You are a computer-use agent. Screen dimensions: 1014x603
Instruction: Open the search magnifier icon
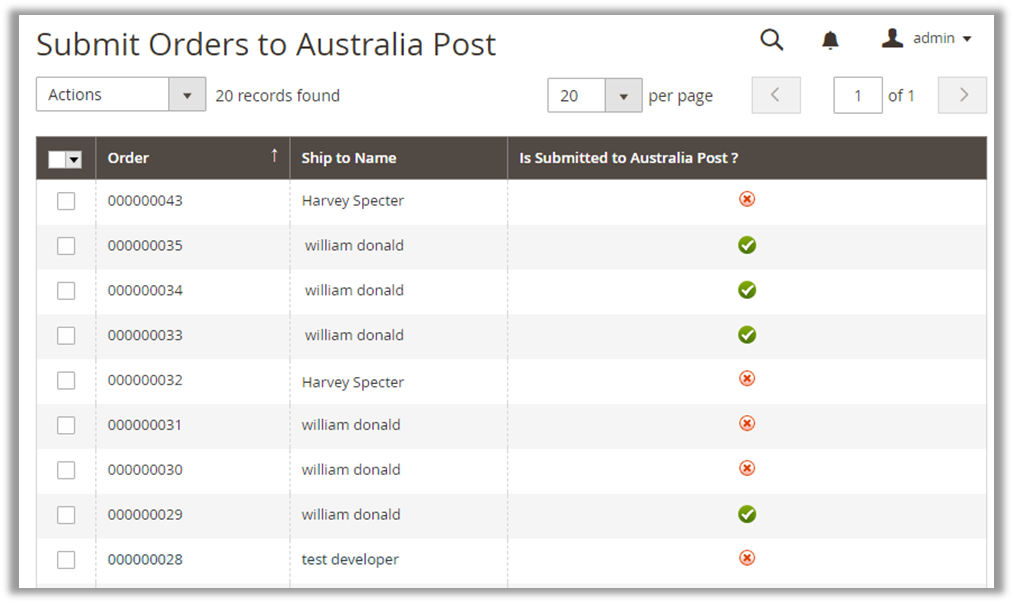pos(771,39)
